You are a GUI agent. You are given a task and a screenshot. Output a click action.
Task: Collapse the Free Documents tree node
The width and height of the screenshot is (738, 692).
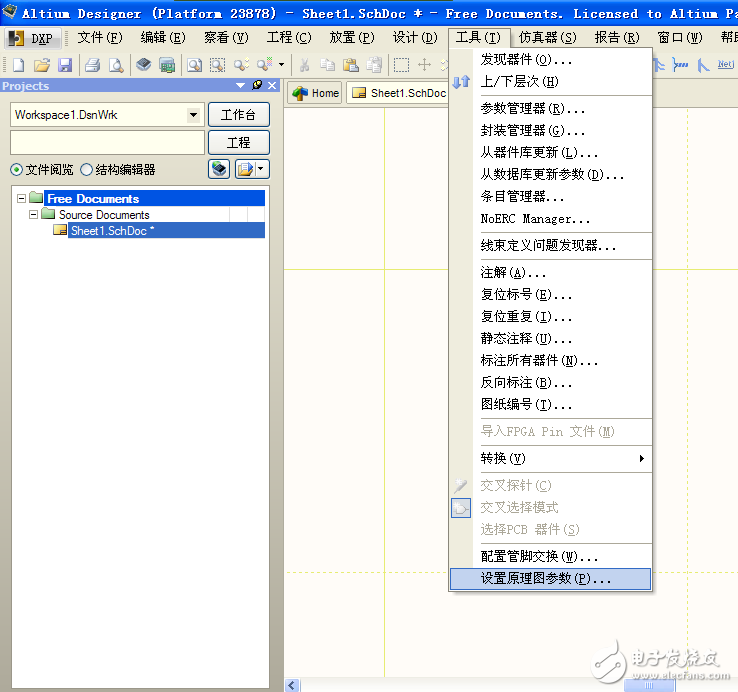click(21, 198)
